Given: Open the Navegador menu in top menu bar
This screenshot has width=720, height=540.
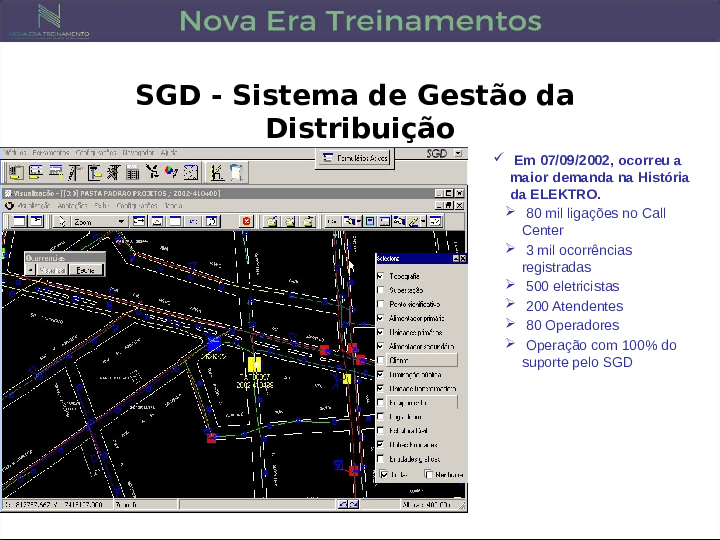Looking at the screenshot, I should point(138,152).
